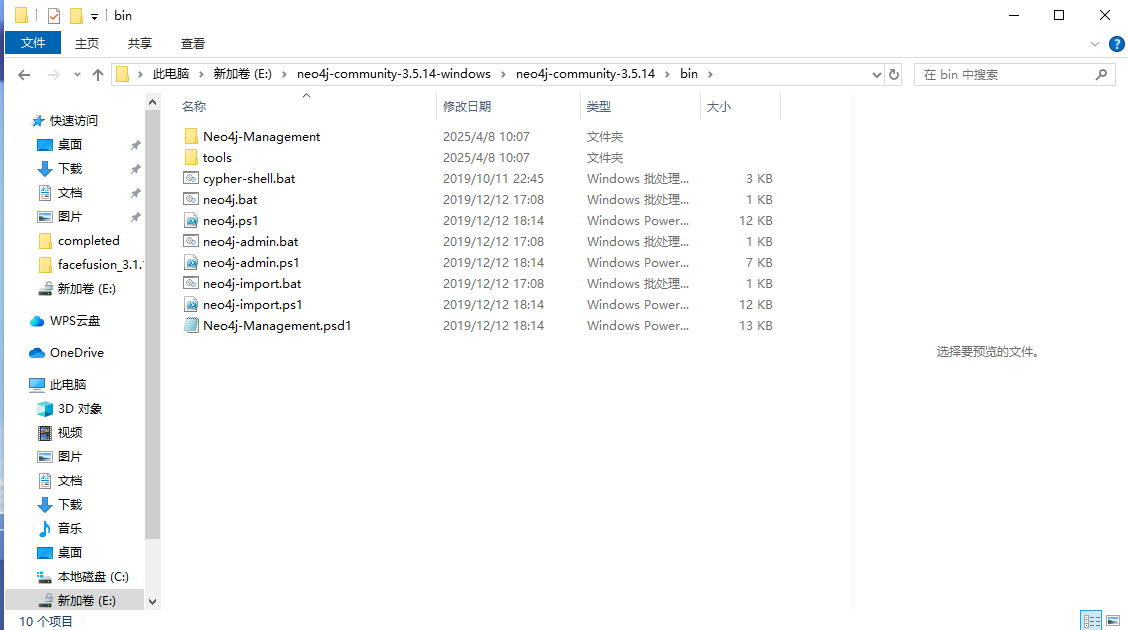Switch to details view icon in status bar

click(x=1091, y=620)
